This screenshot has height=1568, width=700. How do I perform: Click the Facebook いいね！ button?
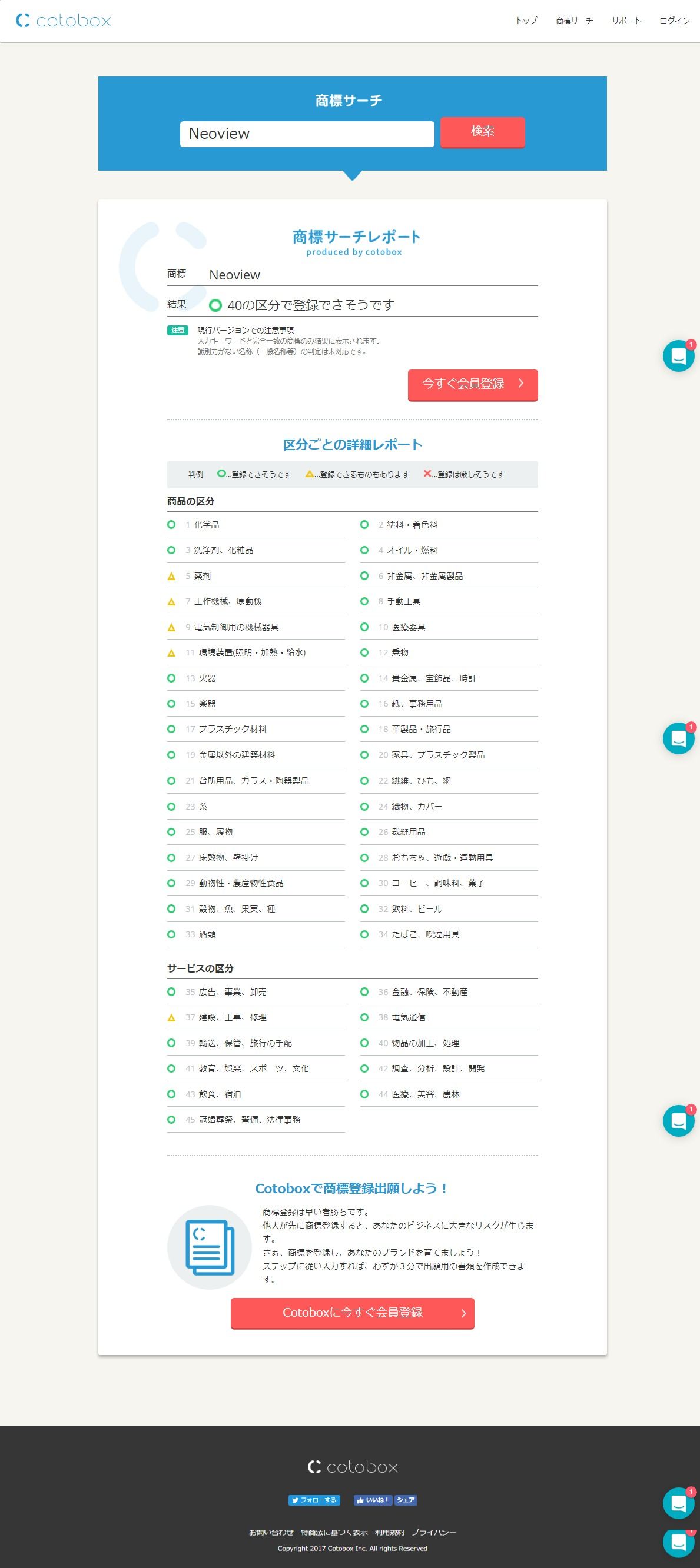[x=372, y=1500]
